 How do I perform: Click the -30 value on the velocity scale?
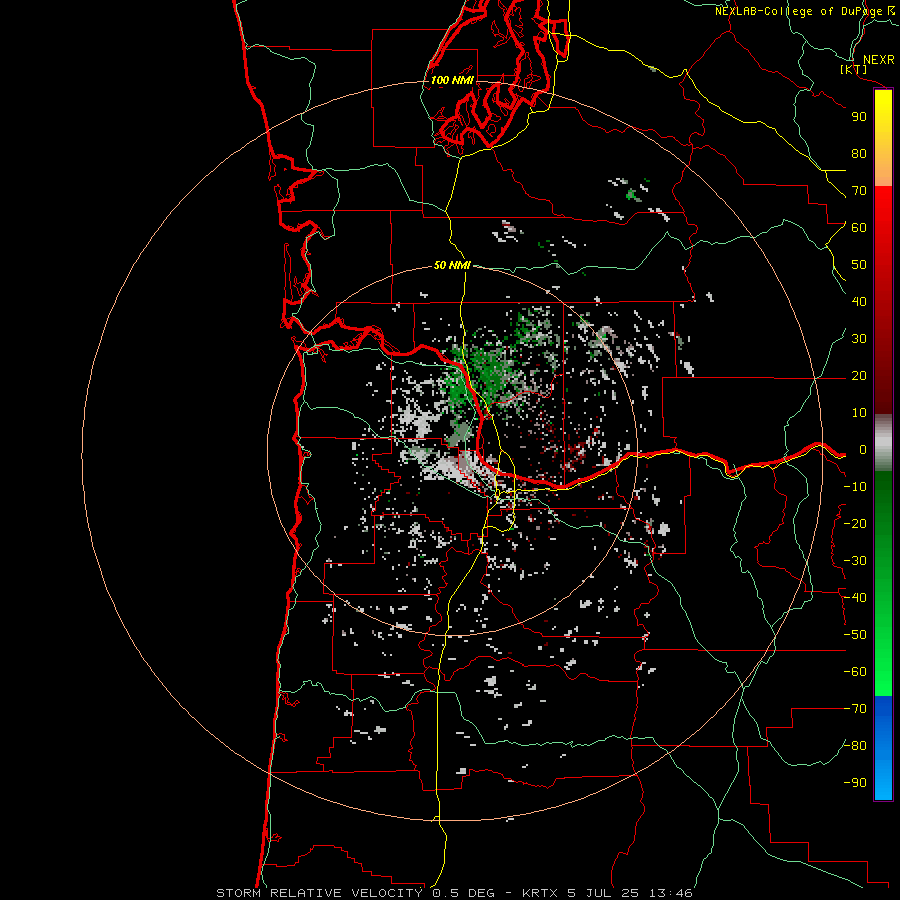click(855, 561)
